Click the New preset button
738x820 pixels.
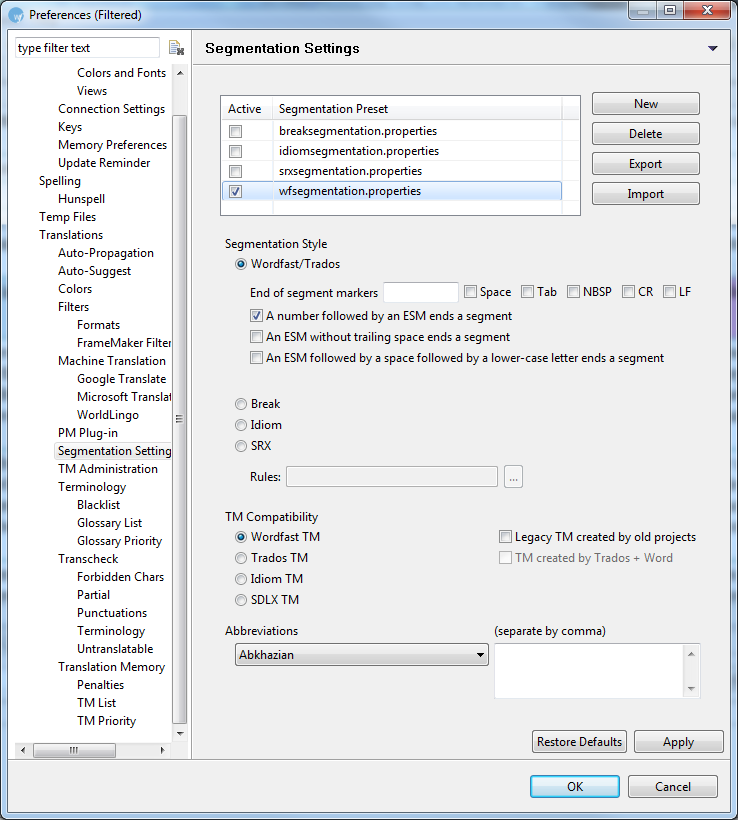645,104
